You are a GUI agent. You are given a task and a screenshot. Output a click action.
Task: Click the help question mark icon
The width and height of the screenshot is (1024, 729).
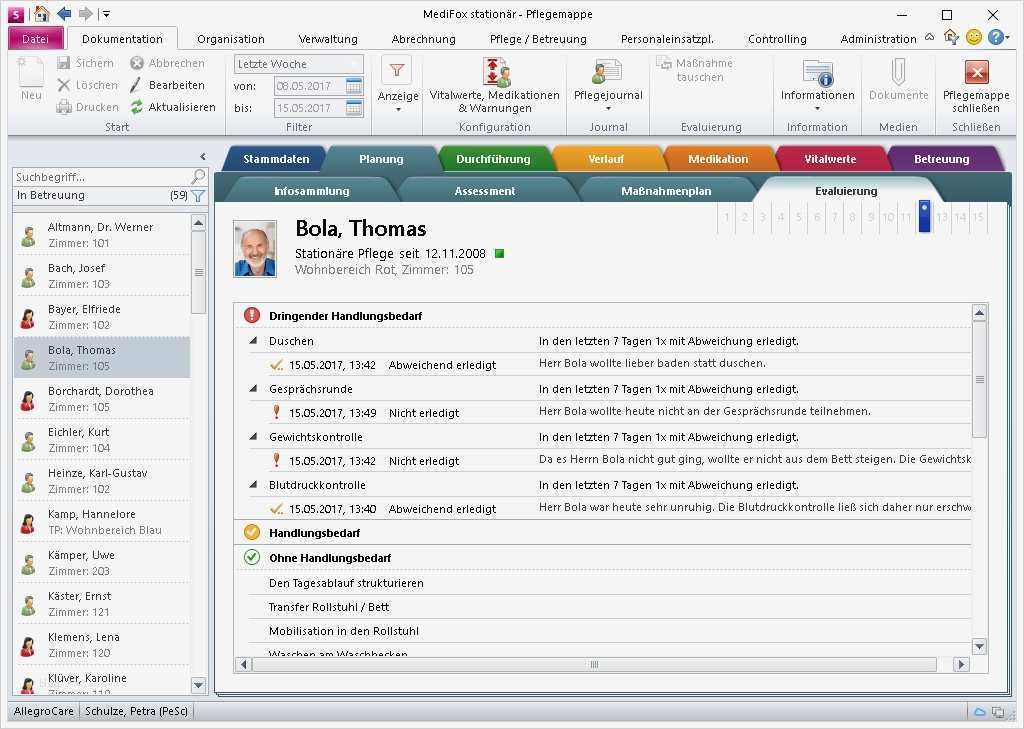995,37
